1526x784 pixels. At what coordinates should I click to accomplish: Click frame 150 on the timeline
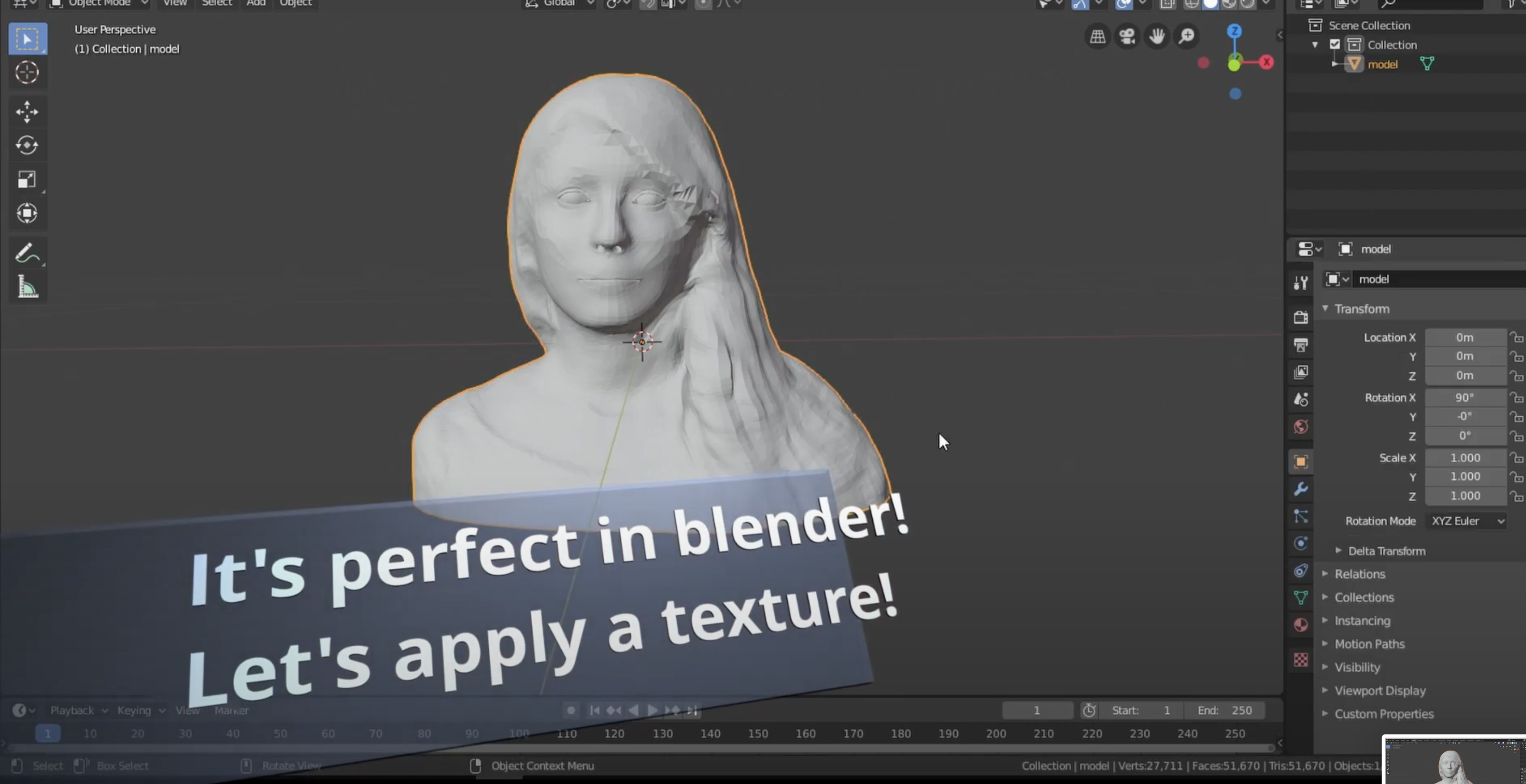pos(758,734)
